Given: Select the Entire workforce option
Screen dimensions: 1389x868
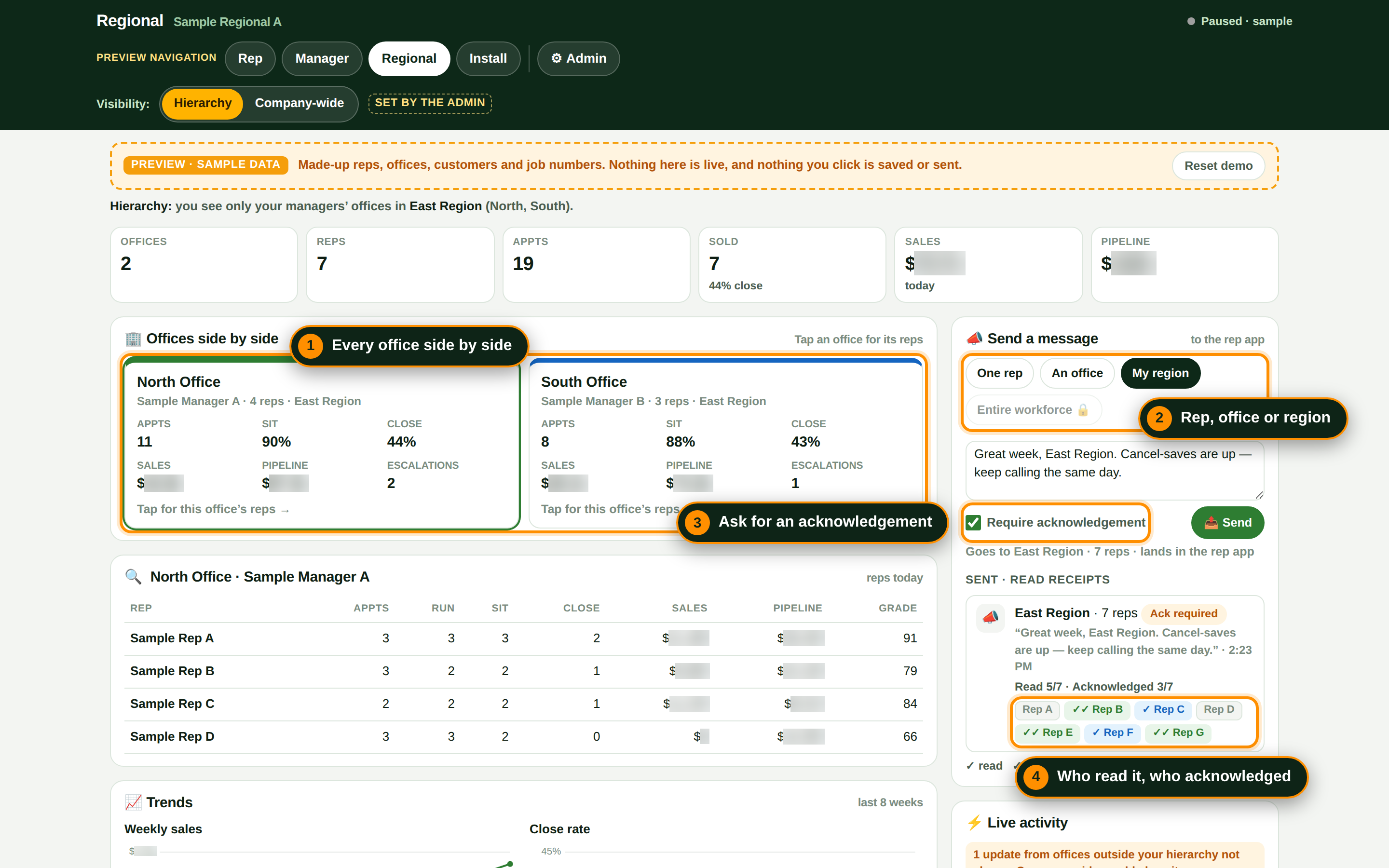Looking at the screenshot, I should [1033, 410].
